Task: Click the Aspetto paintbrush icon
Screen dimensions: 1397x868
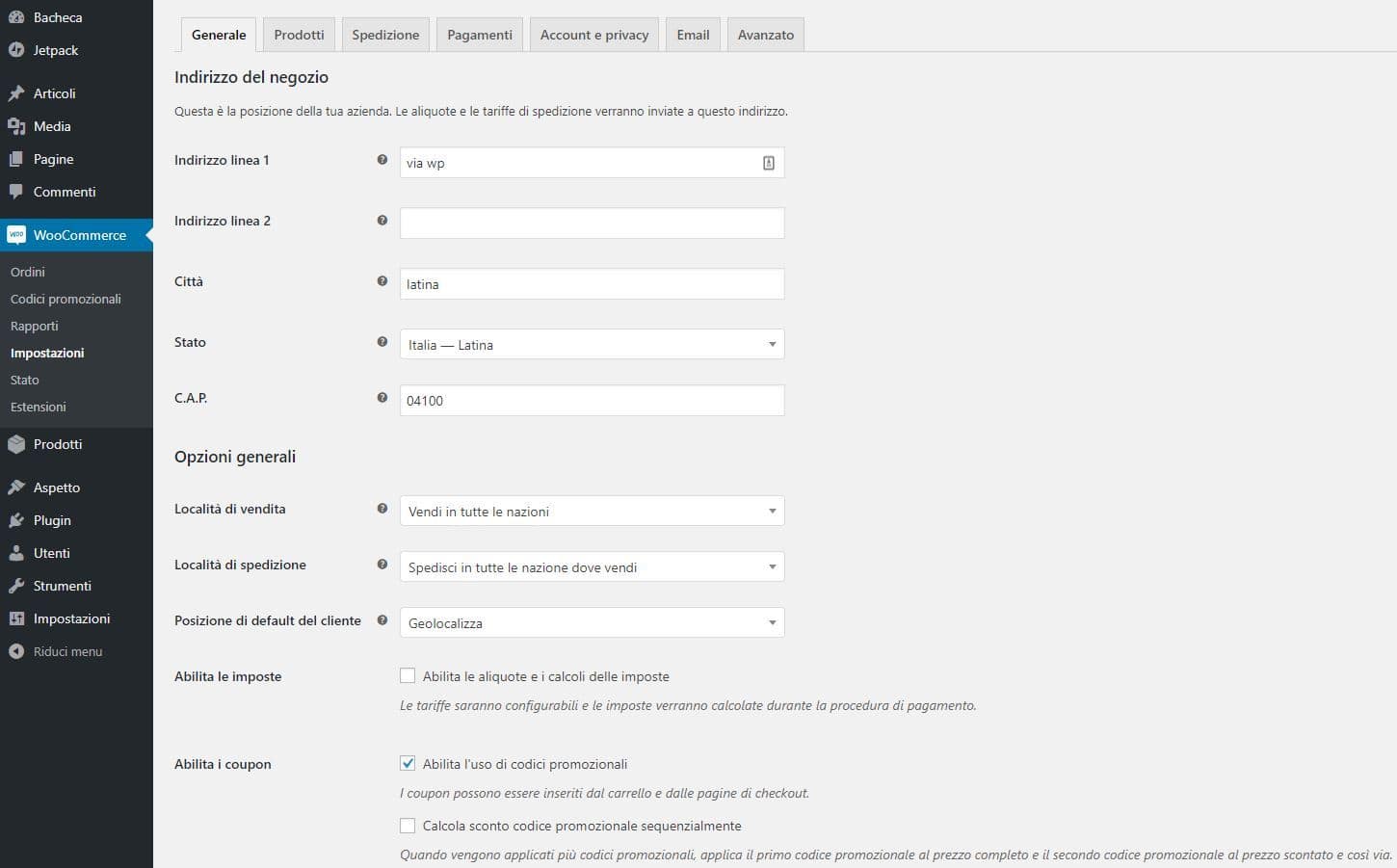Action: pos(16,487)
